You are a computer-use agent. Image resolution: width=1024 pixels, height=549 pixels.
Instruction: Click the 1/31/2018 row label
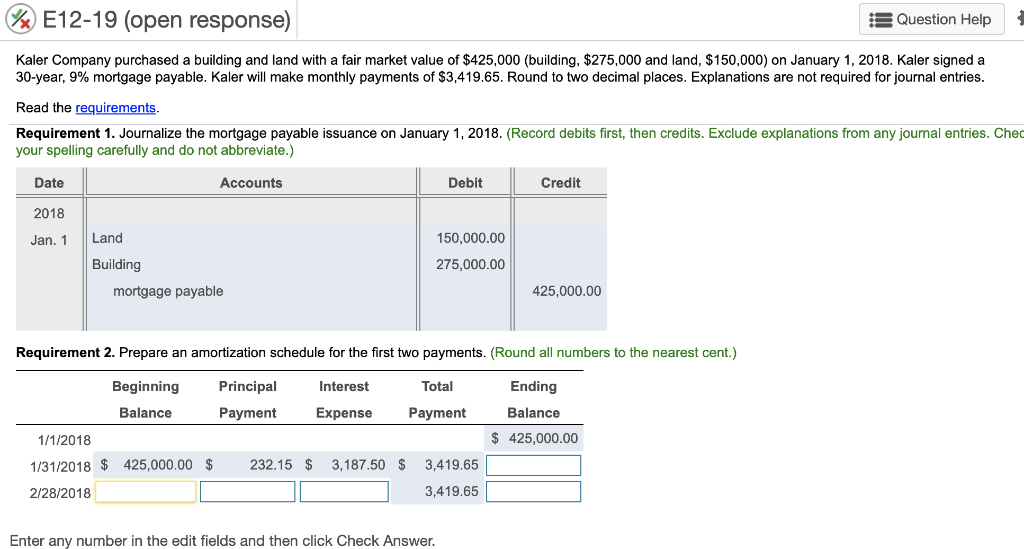pos(60,467)
